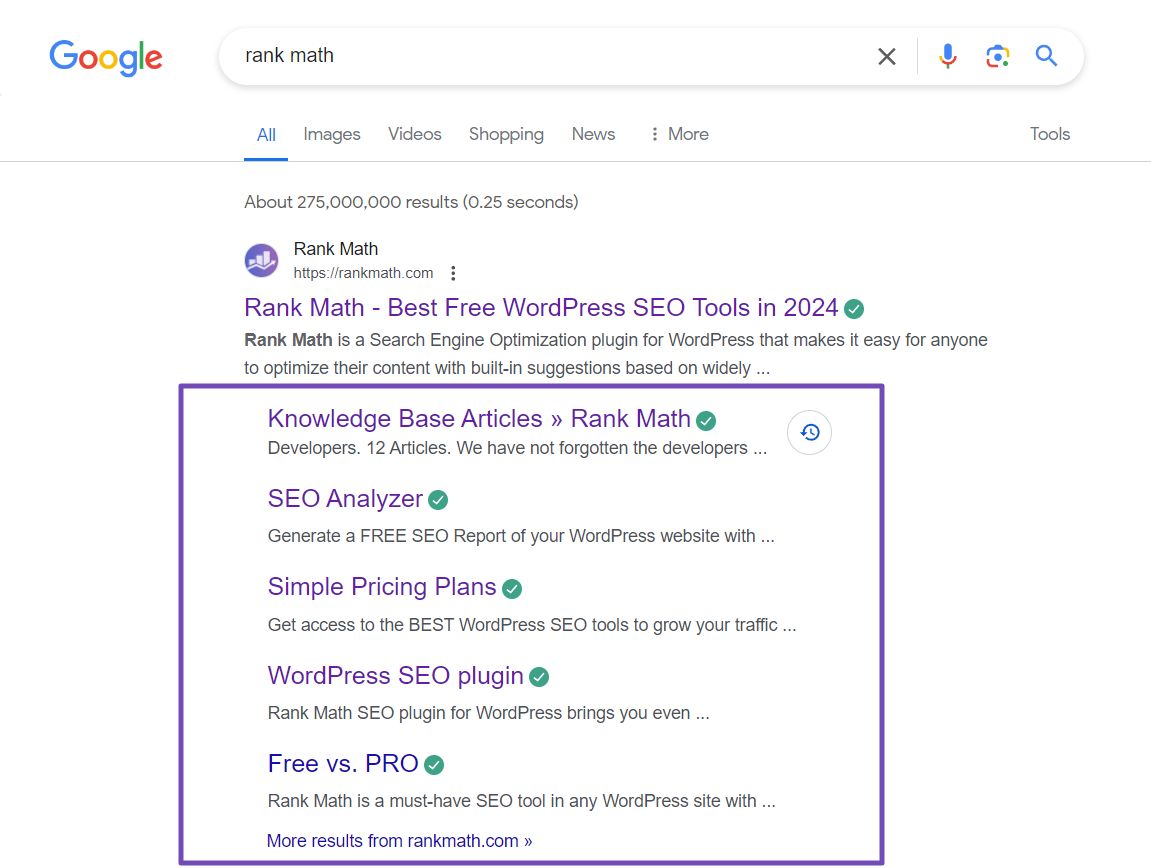Click the Rank Math site favicon
The width and height of the screenshot is (1151, 868).
(261, 260)
